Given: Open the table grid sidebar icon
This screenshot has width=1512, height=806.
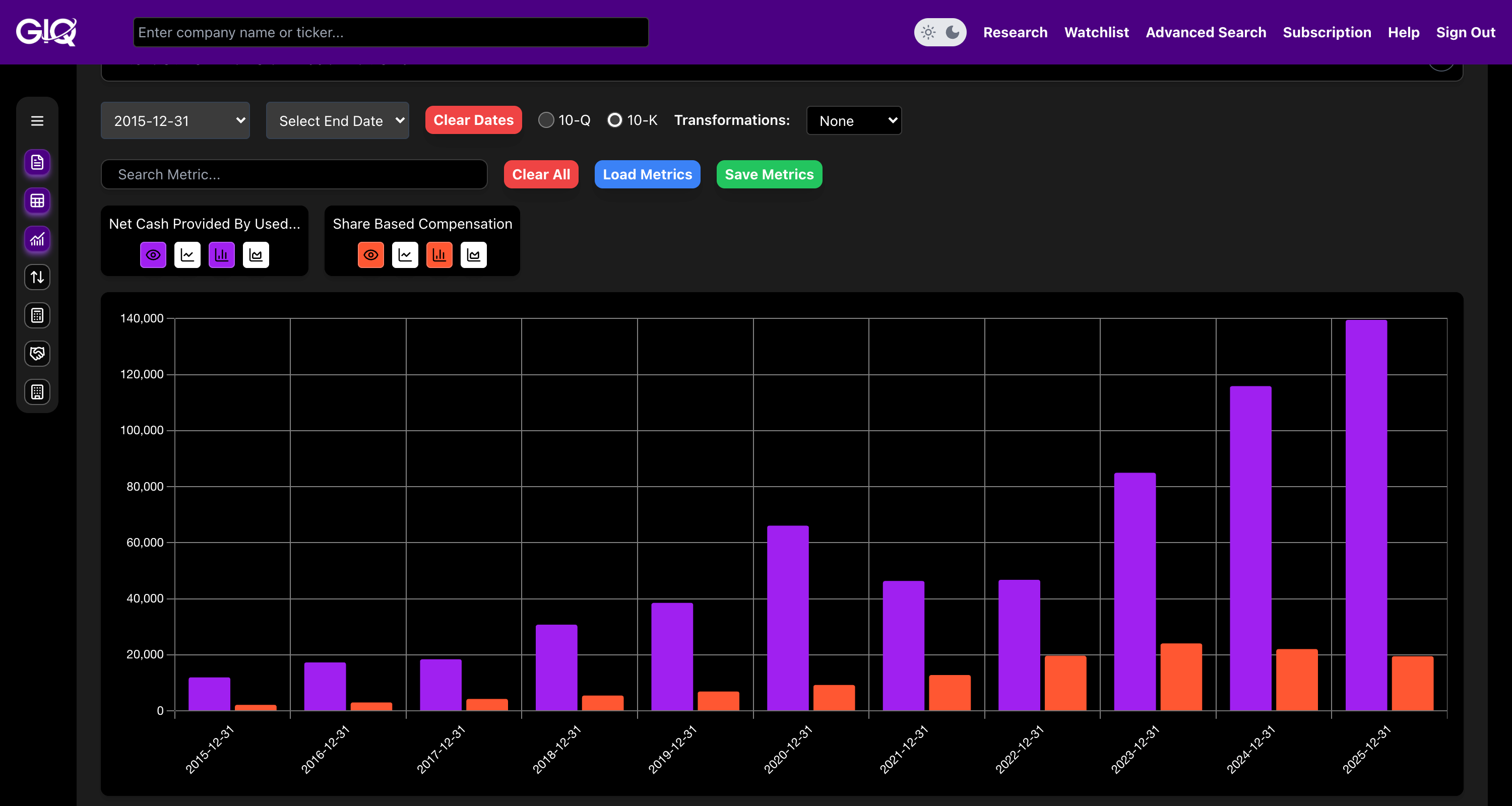Looking at the screenshot, I should pos(37,200).
